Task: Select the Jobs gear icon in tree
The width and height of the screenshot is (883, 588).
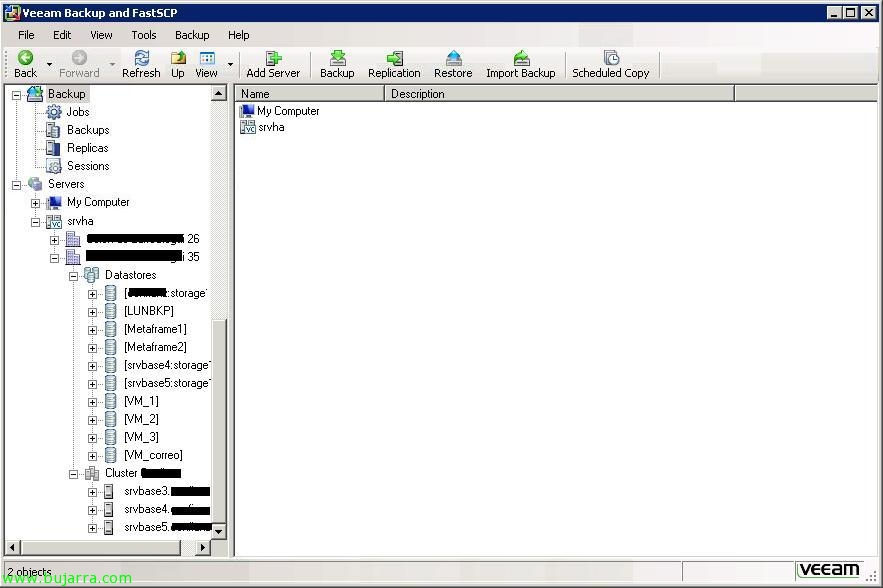Action: (53, 112)
